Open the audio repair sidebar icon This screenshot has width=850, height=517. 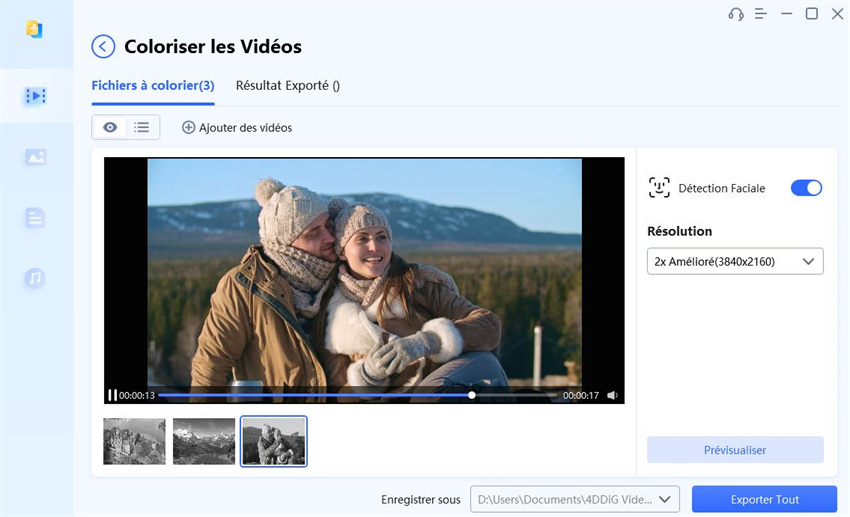coord(36,279)
